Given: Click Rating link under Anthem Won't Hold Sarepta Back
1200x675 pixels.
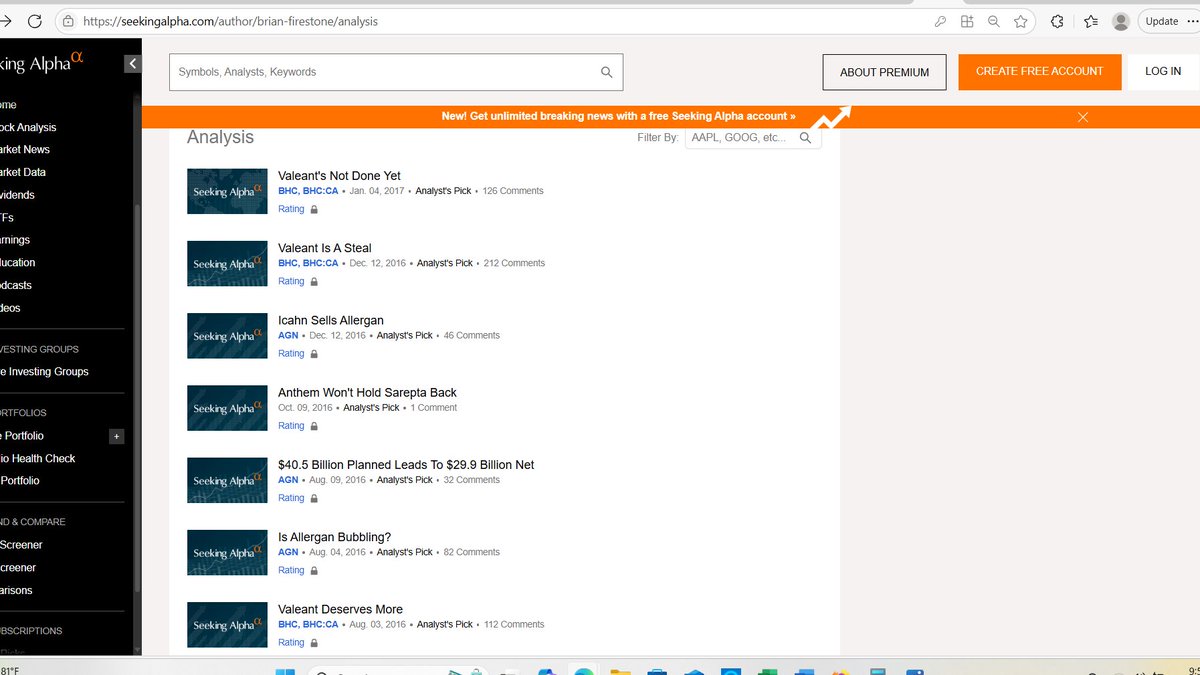Looking at the screenshot, I should pyautogui.click(x=291, y=426).
